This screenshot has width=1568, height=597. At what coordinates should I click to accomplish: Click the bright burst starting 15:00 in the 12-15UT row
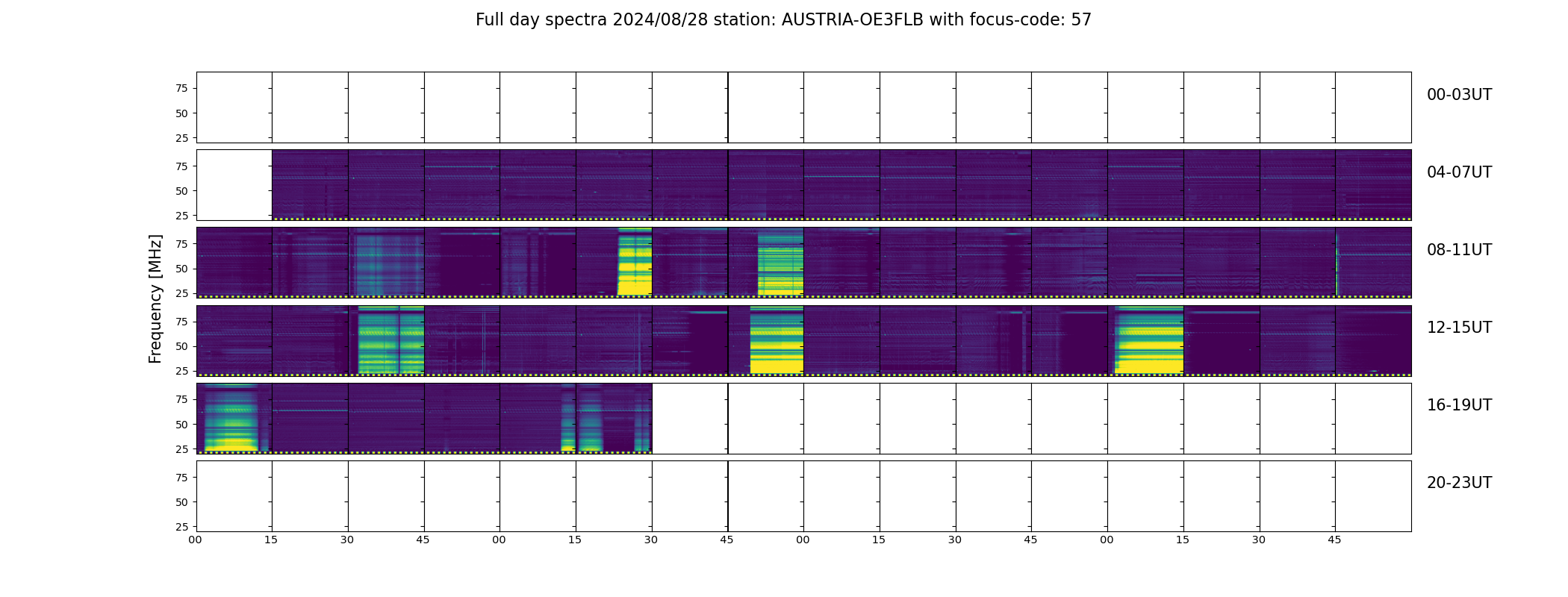1149,340
